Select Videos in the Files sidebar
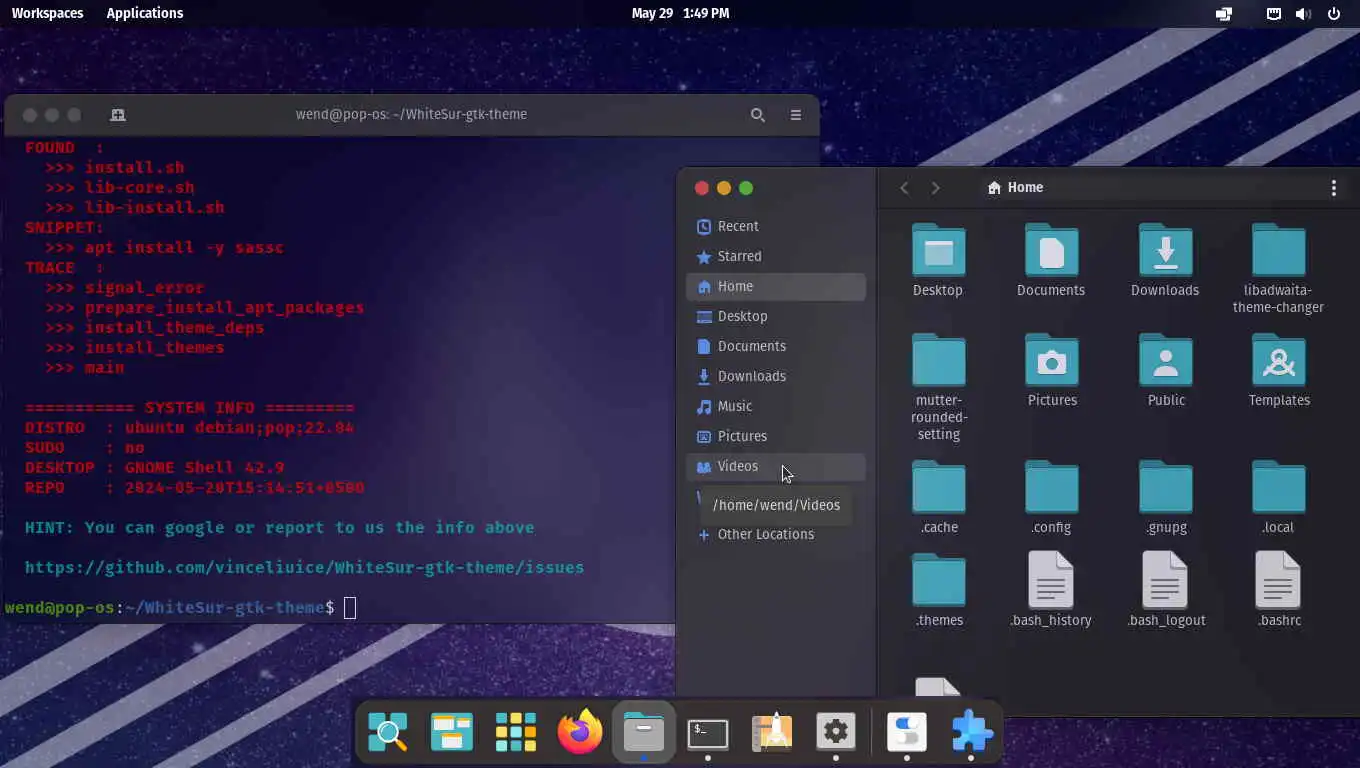Image resolution: width=1360 pixels, height=768 pixels. tap(776, 466)
